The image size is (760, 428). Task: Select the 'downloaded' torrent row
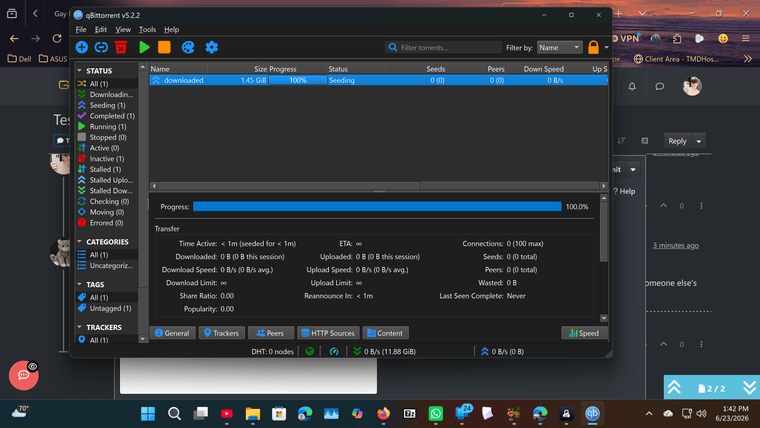tap(378, 80)
